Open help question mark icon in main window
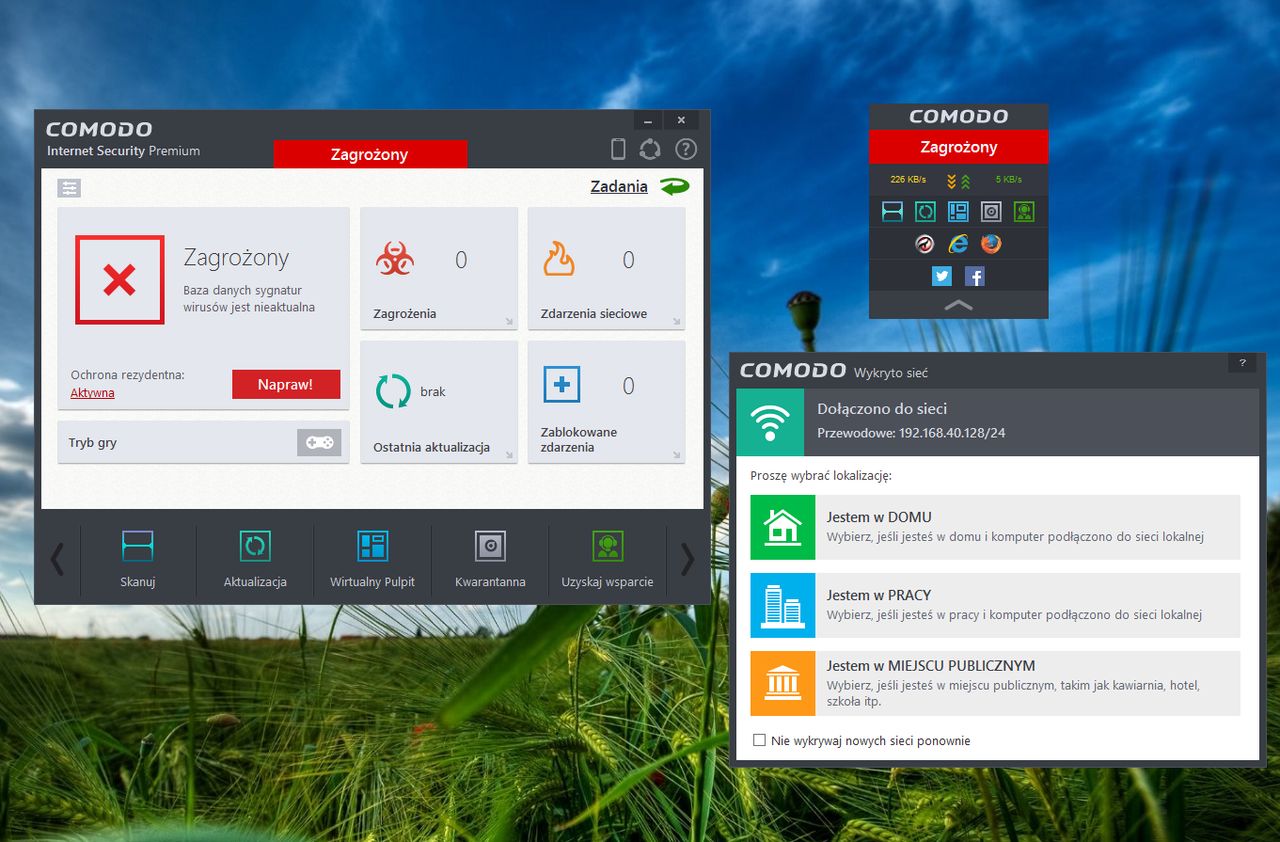 pos(685,149)
